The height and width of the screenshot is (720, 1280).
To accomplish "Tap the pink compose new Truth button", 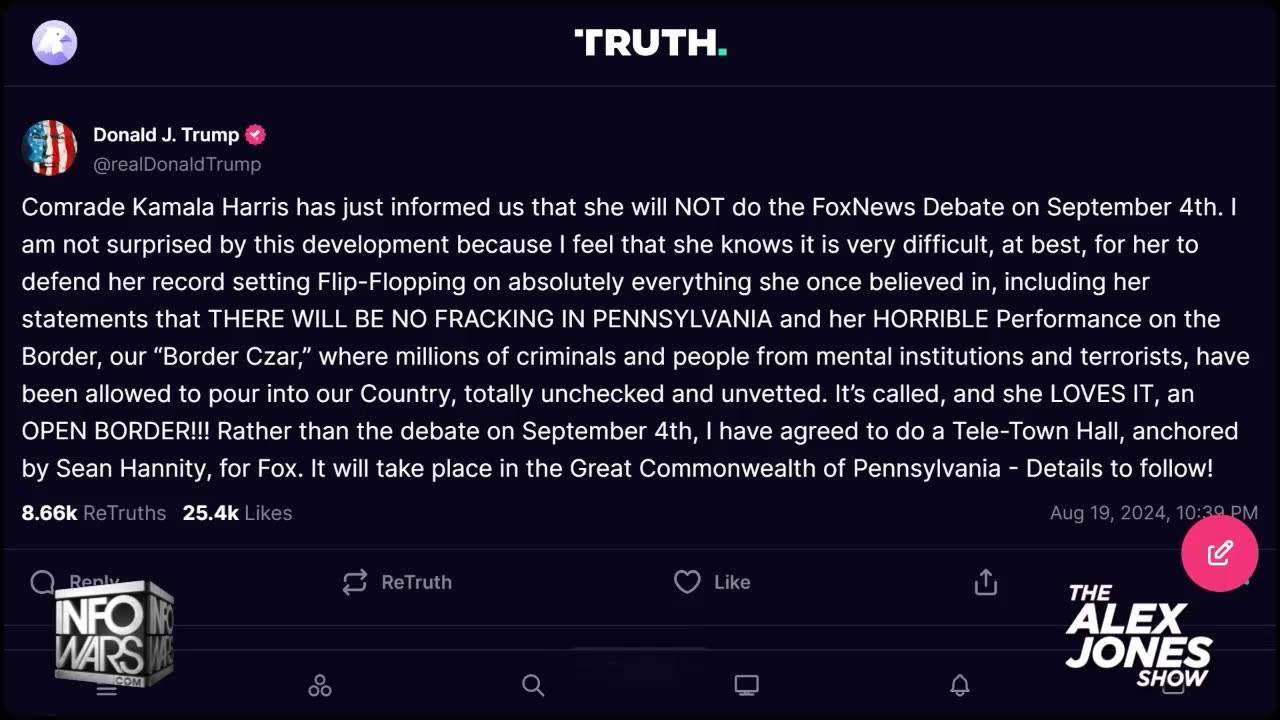I will [x=1219, y=553].
